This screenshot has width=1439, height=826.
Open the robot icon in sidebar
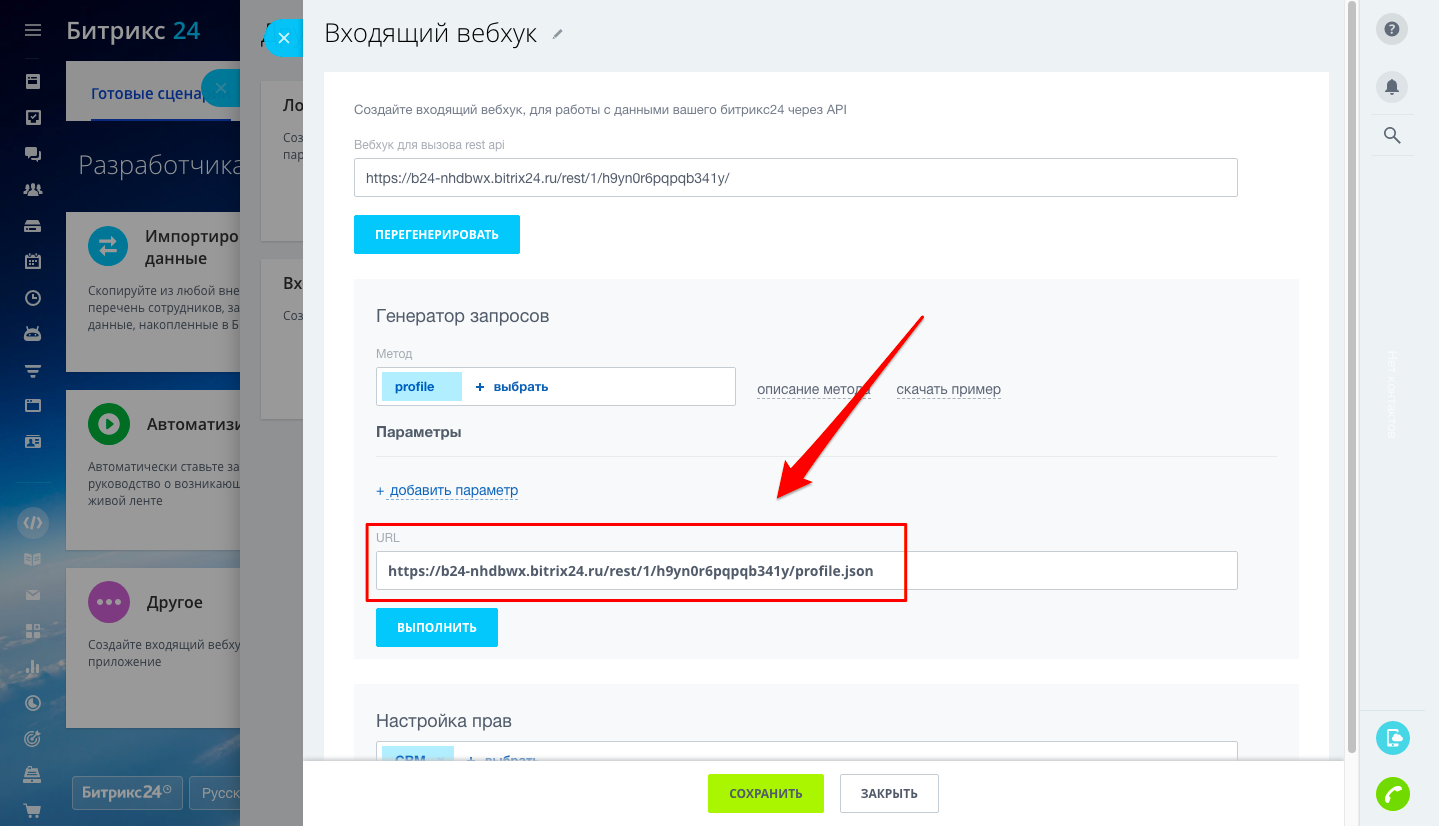(x=33, y=333)
